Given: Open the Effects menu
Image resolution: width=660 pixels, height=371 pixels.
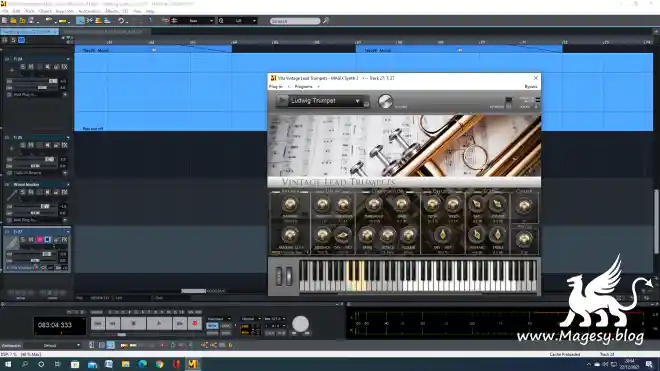Looking at the screenshot, I should click(112, 11).
